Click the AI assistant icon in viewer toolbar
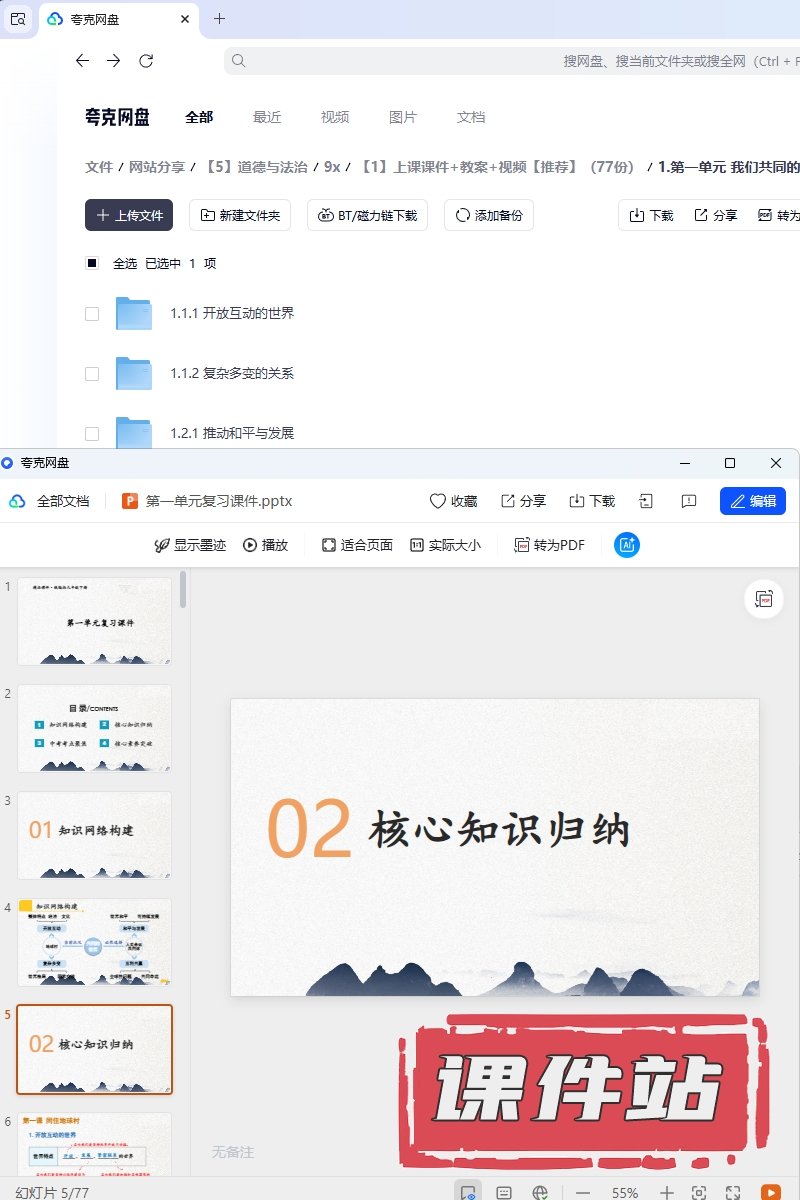The width and height of the screenshot is (800, 1200). 627,545
